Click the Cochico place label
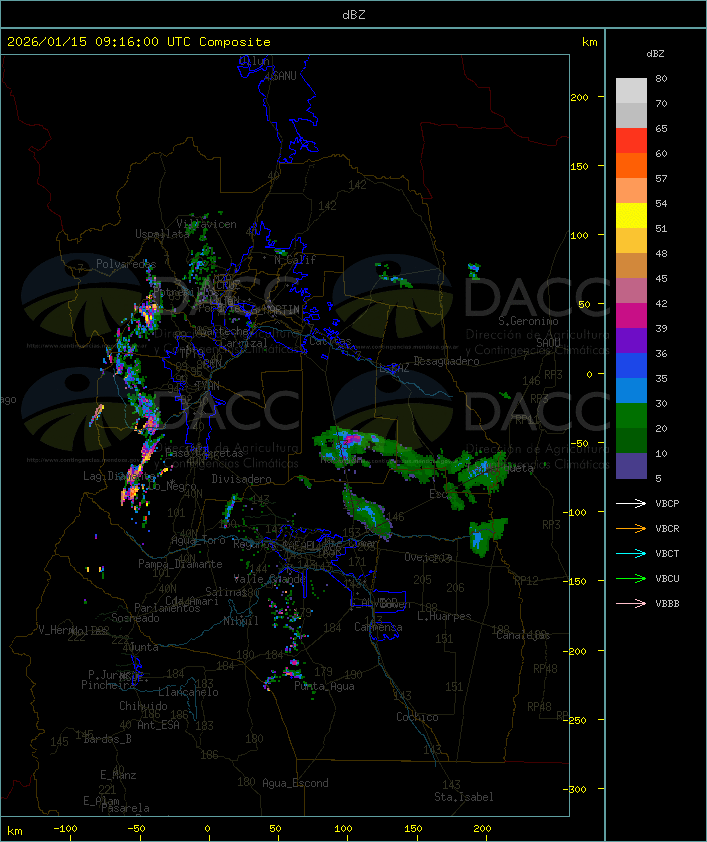This screenshot has height=842, width=707. pyautogui.click(x=417, y=717)
